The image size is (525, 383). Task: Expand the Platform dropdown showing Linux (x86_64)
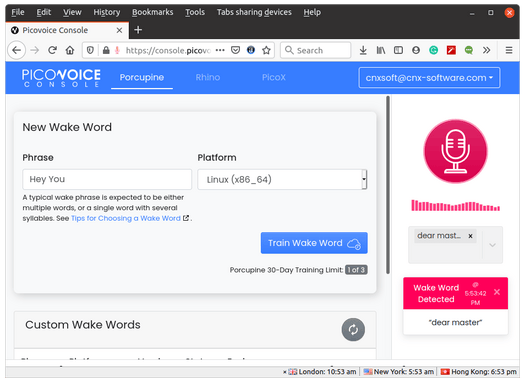pos(282,179)
